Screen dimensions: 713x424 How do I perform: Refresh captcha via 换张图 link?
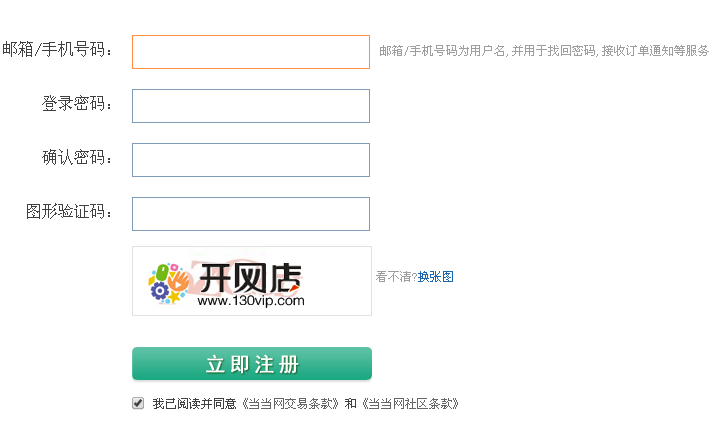pyautogui.click(x=436, y=277)
